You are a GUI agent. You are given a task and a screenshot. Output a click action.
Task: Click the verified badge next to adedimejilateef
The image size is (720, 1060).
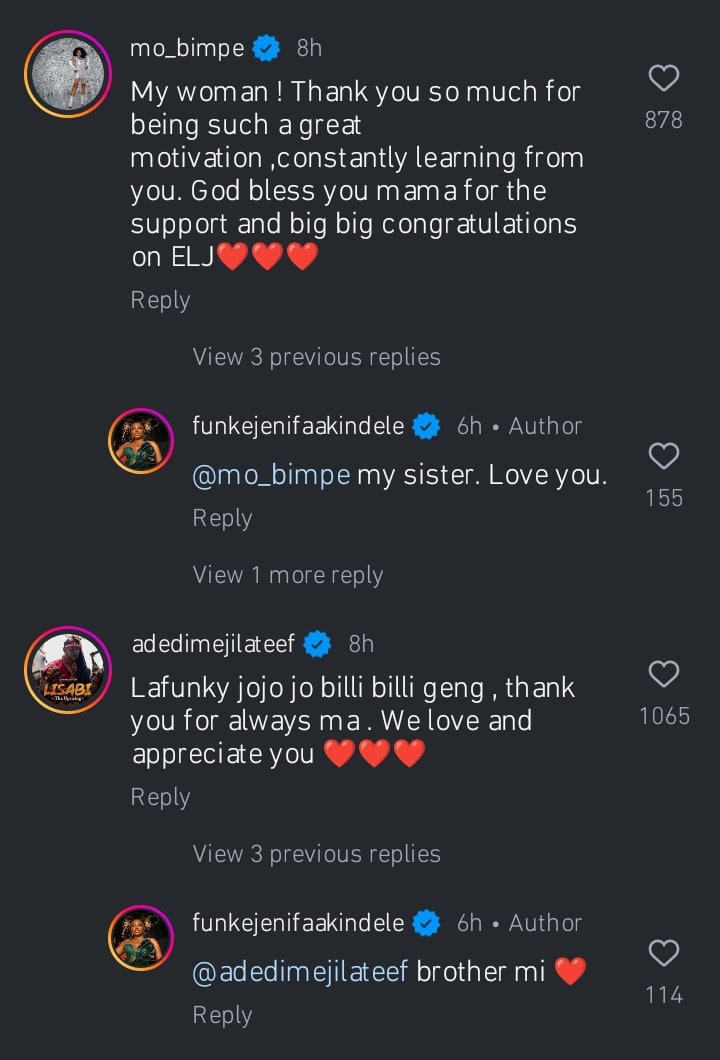(318, 643)
